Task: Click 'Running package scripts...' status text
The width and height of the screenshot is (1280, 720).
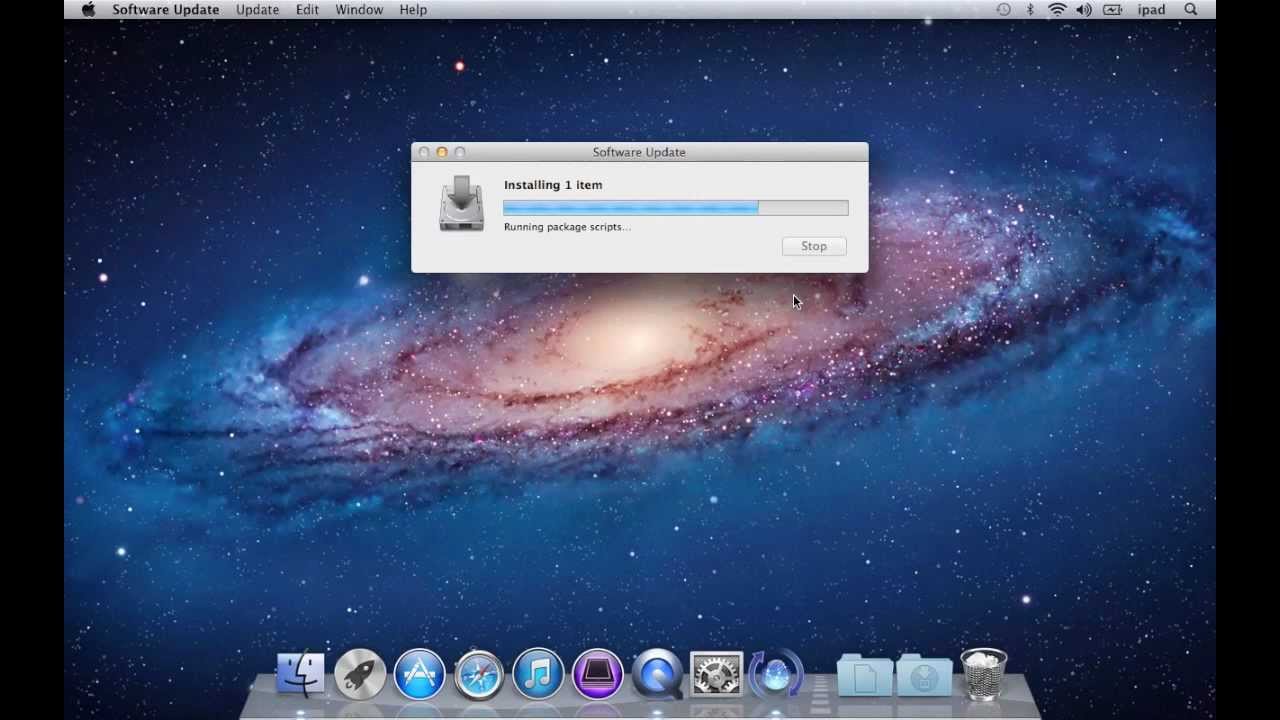Action: pos(567,227)
